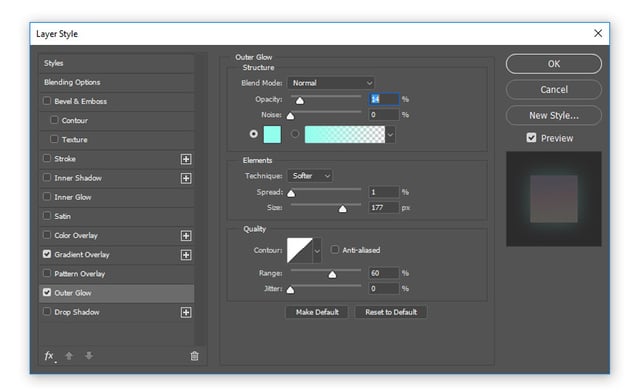Enable the Color Overlay checkbox

(47, 235)
